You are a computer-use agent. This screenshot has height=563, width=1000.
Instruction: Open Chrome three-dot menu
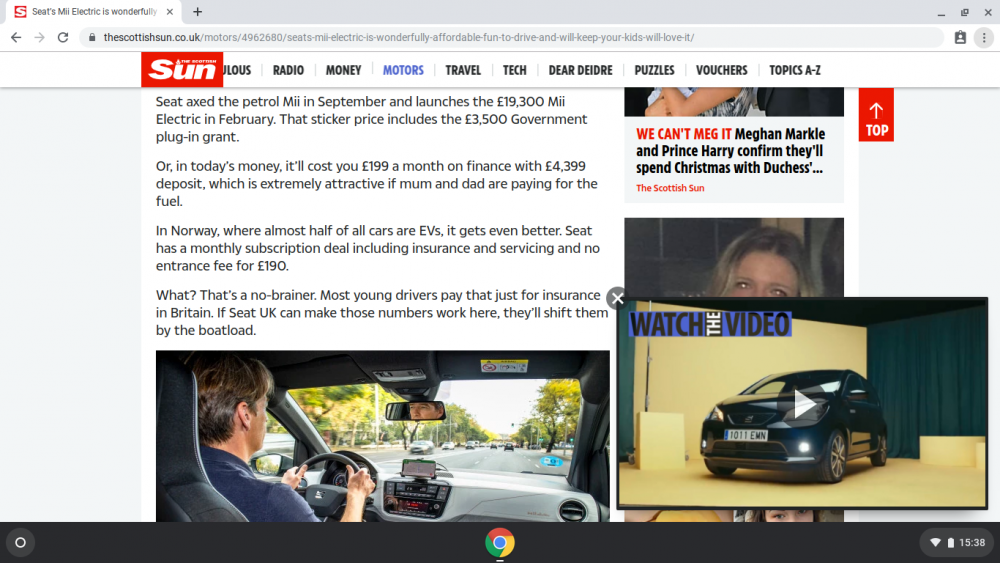(x=984, y=38)
